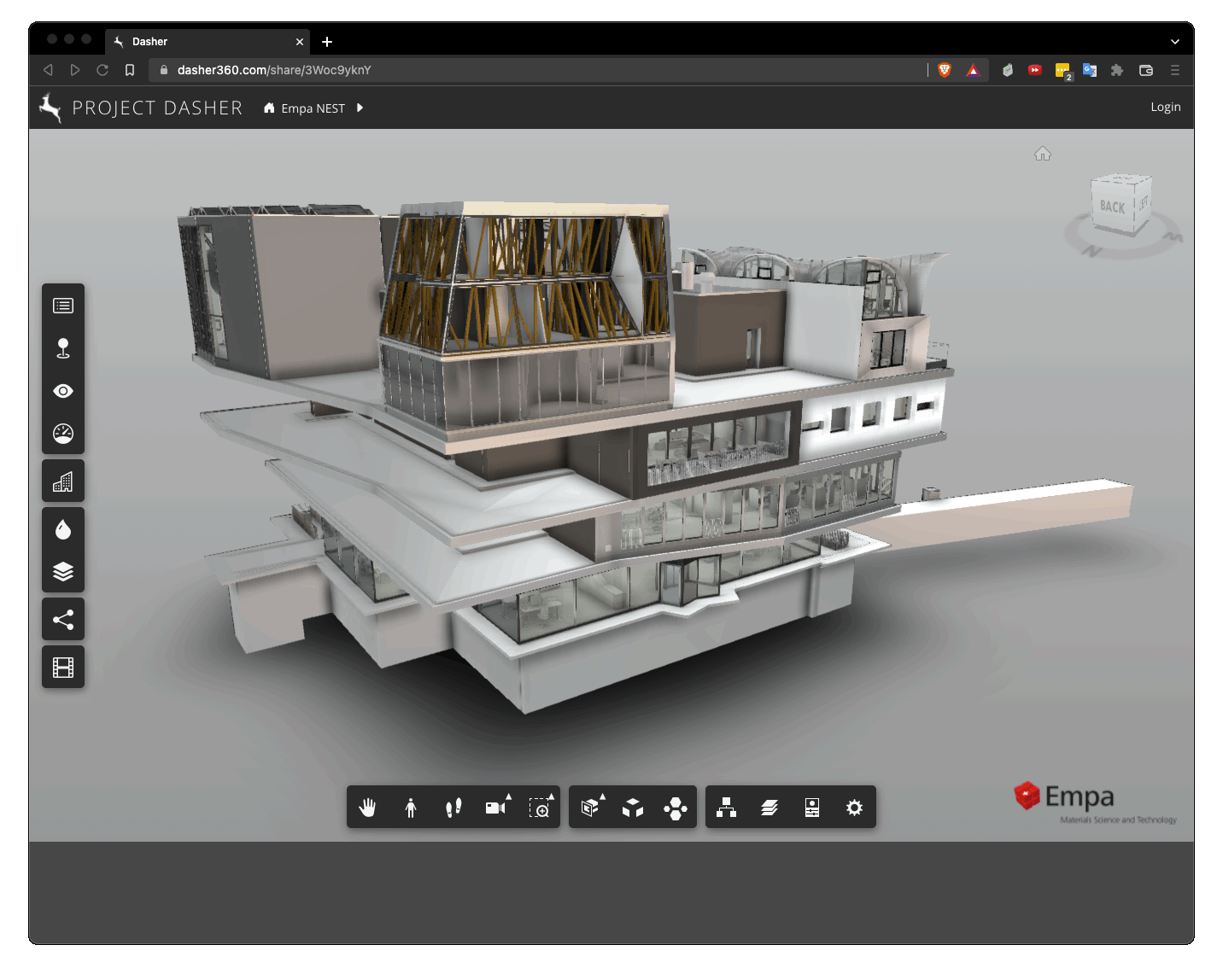The image size is (1223, 980).
Task: Click the BACK face of view cube
Action: (x=1112, y=207)
